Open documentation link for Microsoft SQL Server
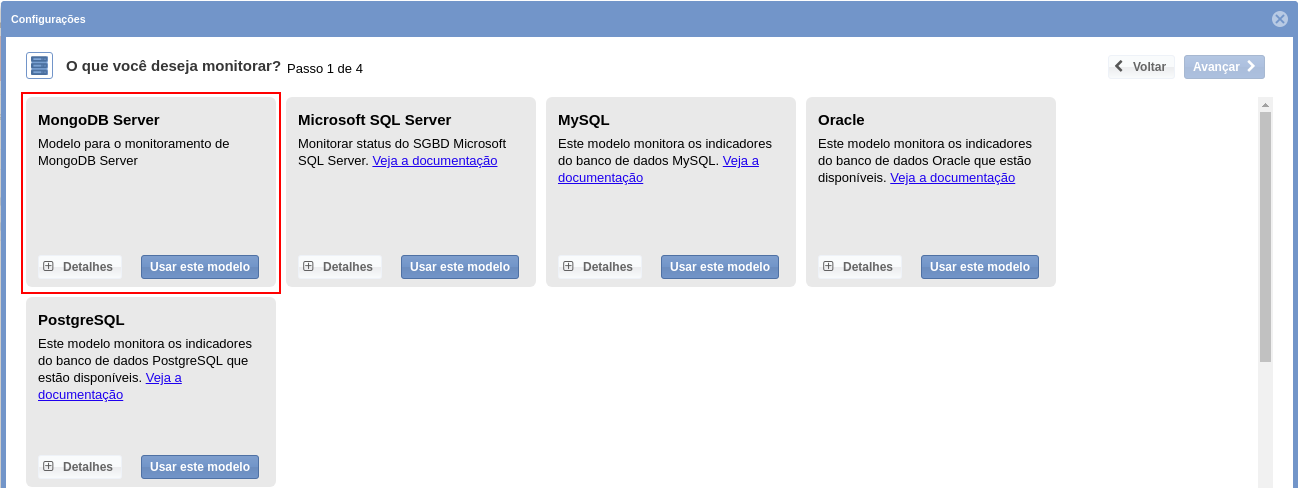 [x=435, y=161]
